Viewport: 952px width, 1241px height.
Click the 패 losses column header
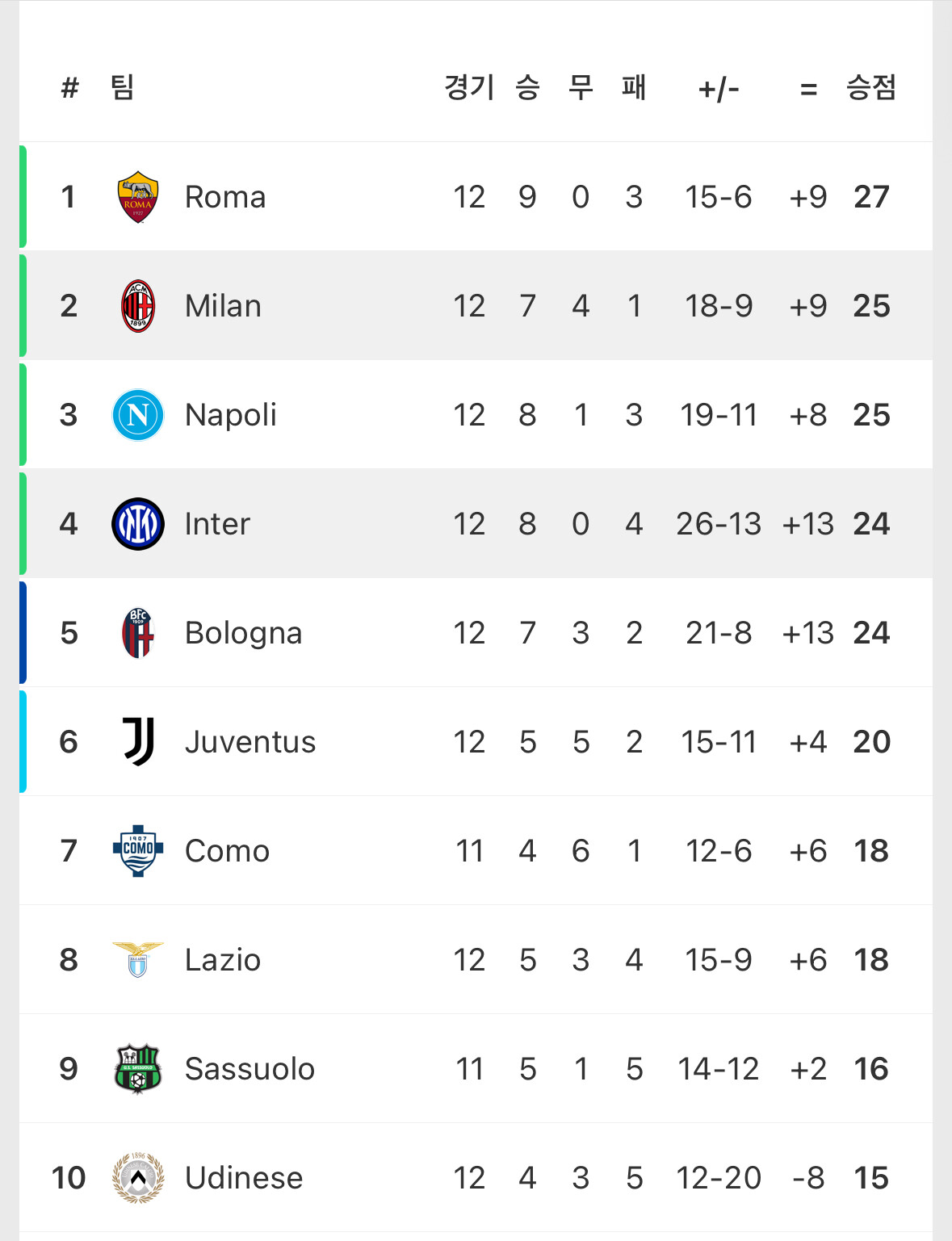634,87
